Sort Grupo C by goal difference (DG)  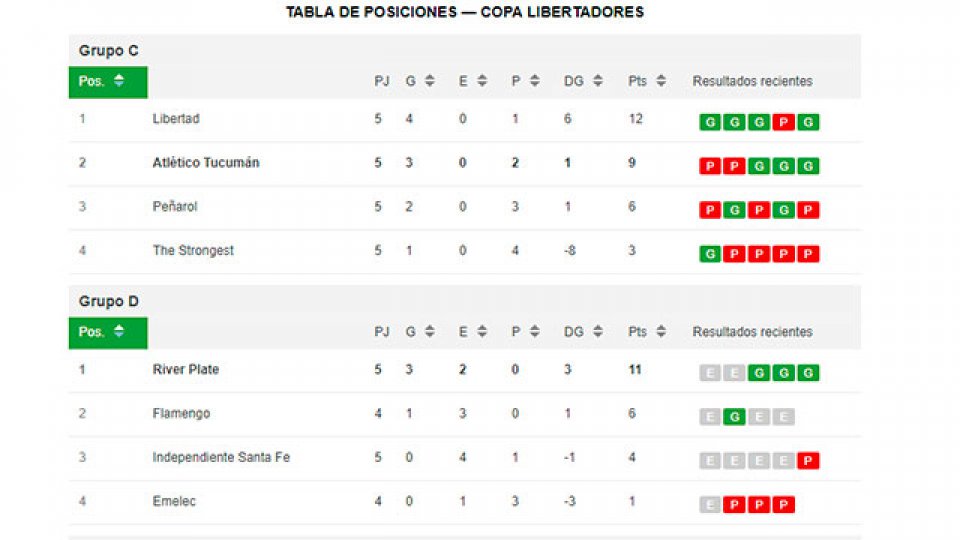click(x=582, y=82)
